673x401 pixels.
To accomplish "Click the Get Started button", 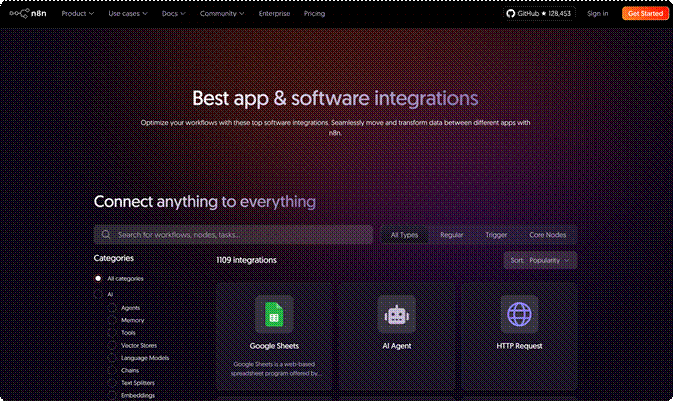I will pyautogui.click(x=645, y=14).
